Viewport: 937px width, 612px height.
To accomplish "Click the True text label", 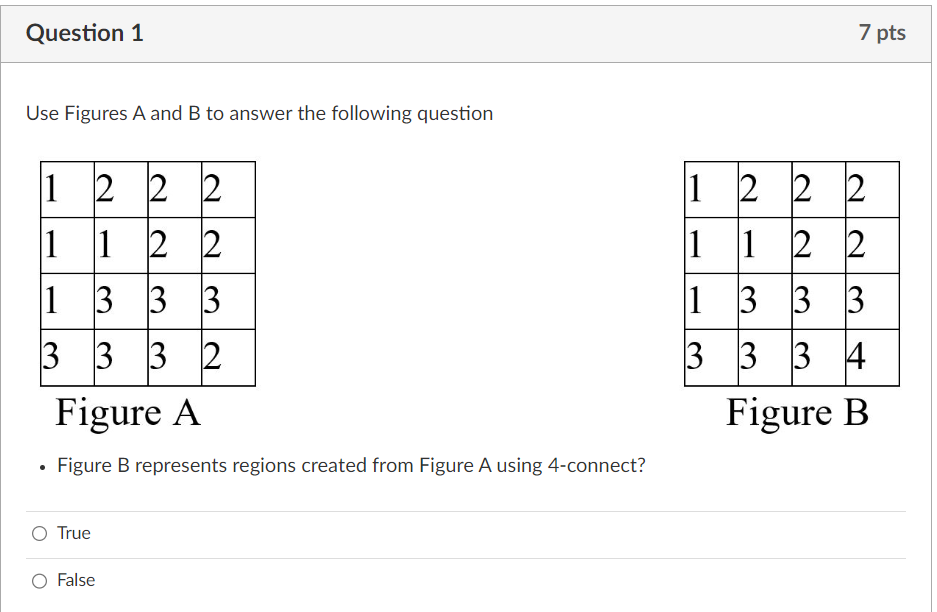I will tap(74, 533).
